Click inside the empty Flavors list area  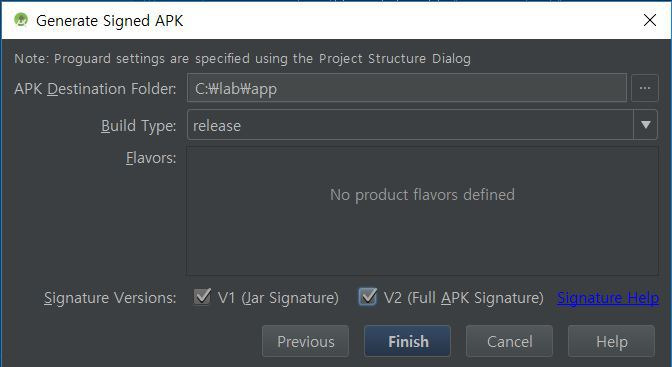422,211
